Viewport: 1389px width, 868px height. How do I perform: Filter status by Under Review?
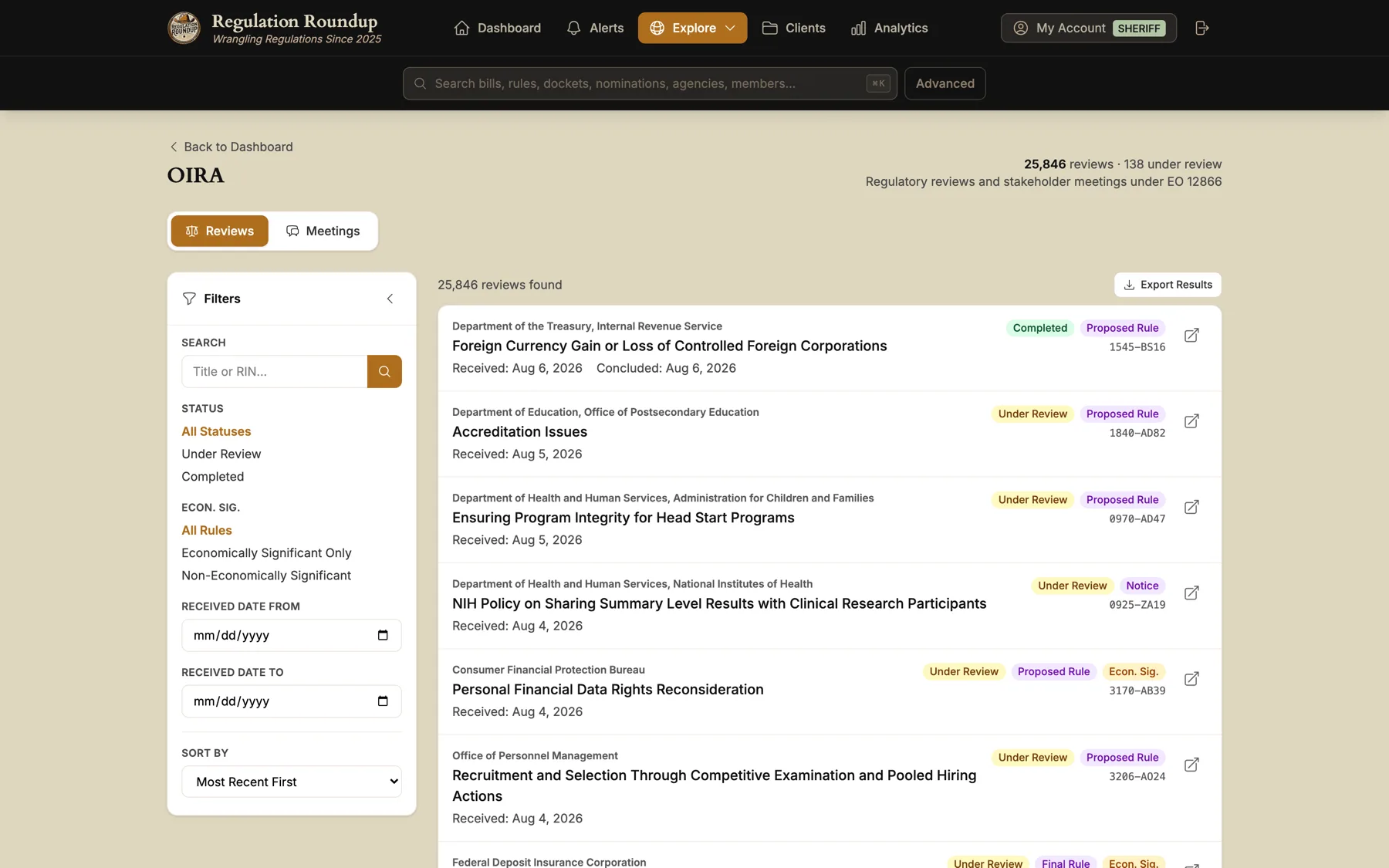coord(221,454)
